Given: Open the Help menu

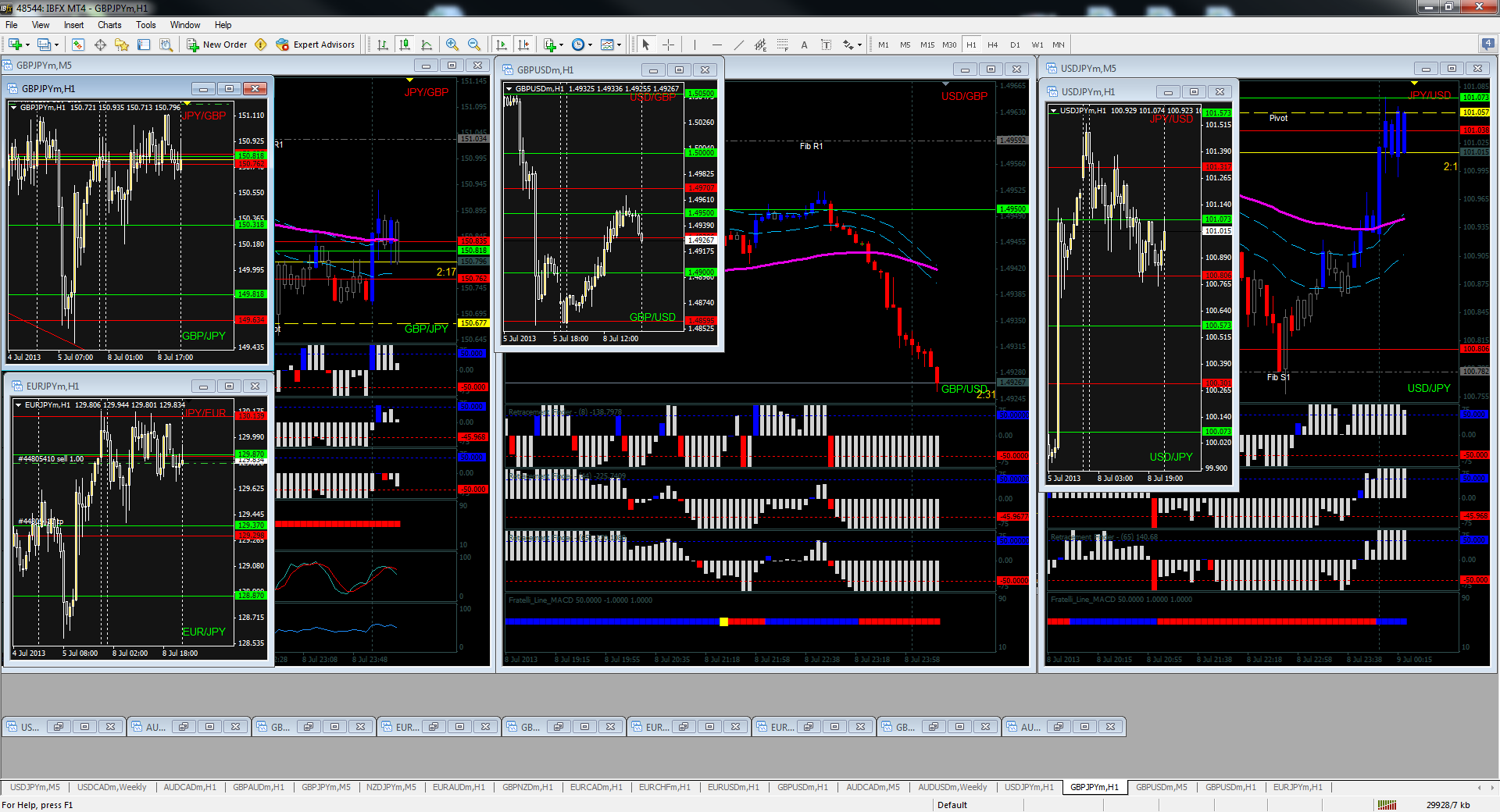Looking at the screenshot, I should (223, 25).
